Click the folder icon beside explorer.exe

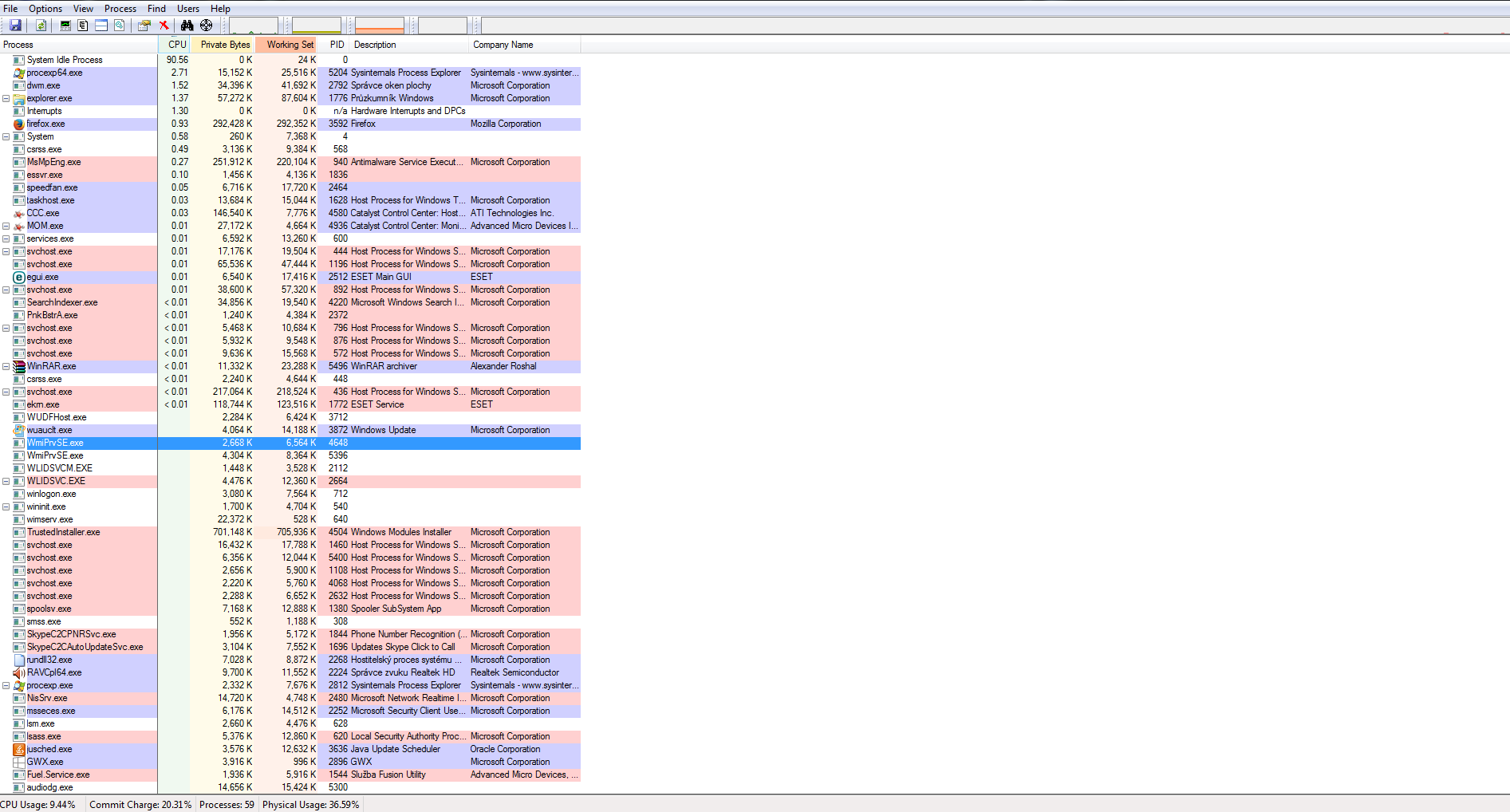[x=19, y=98]
